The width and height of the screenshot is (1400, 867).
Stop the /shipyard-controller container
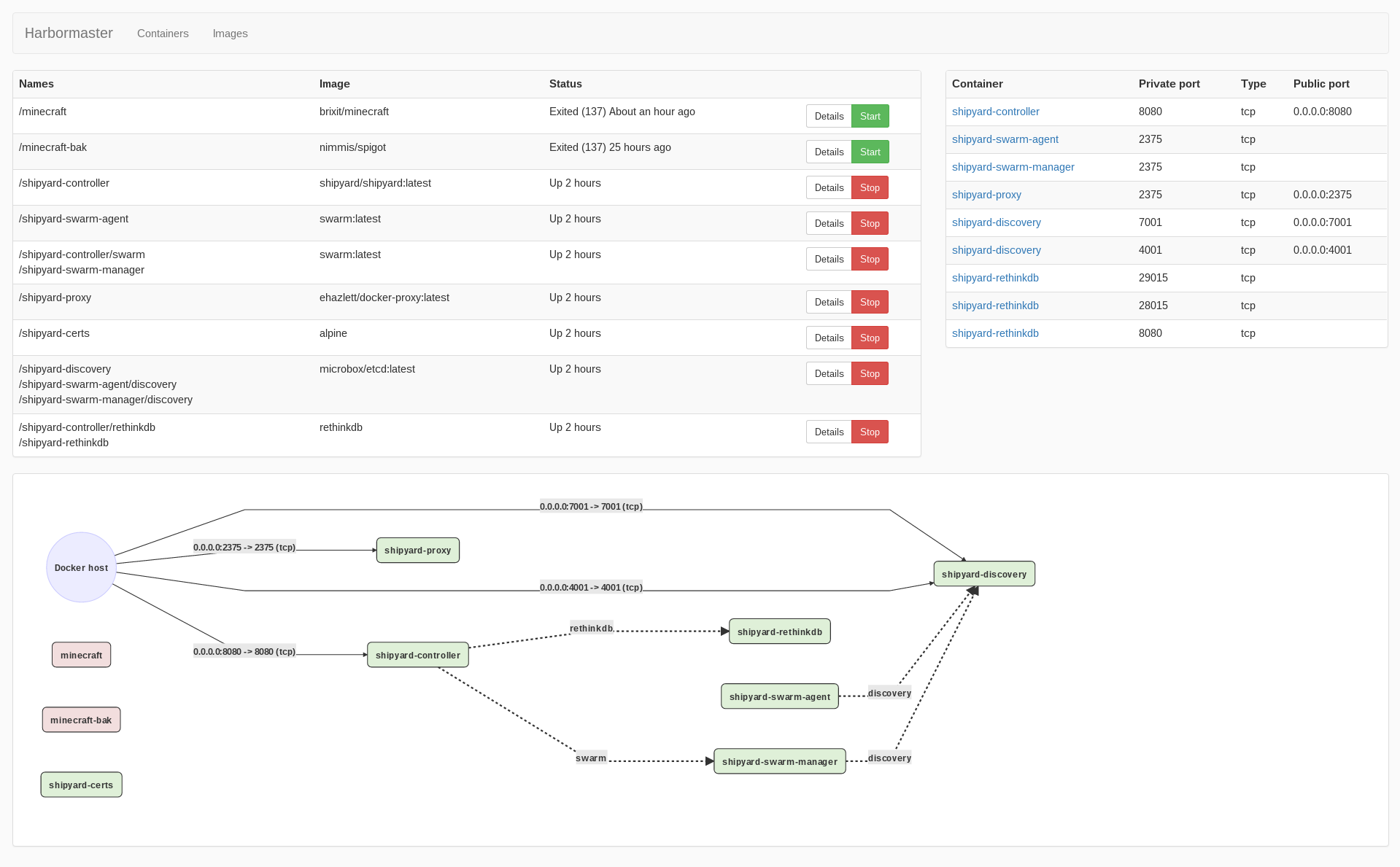(870, 187)
